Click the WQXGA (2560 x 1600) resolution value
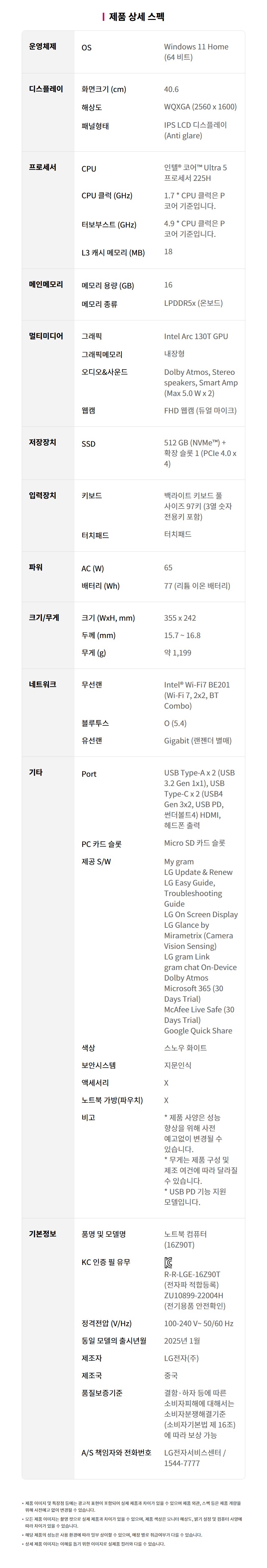The image size is (267, 1568). 200,107
